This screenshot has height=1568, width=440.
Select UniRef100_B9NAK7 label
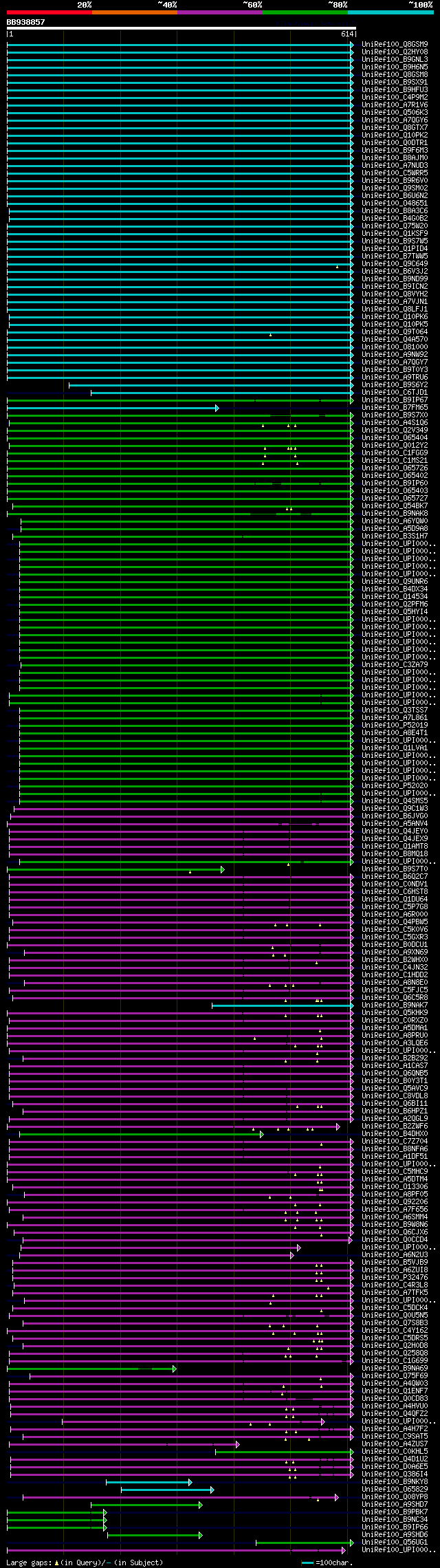tap(395, 1005)
